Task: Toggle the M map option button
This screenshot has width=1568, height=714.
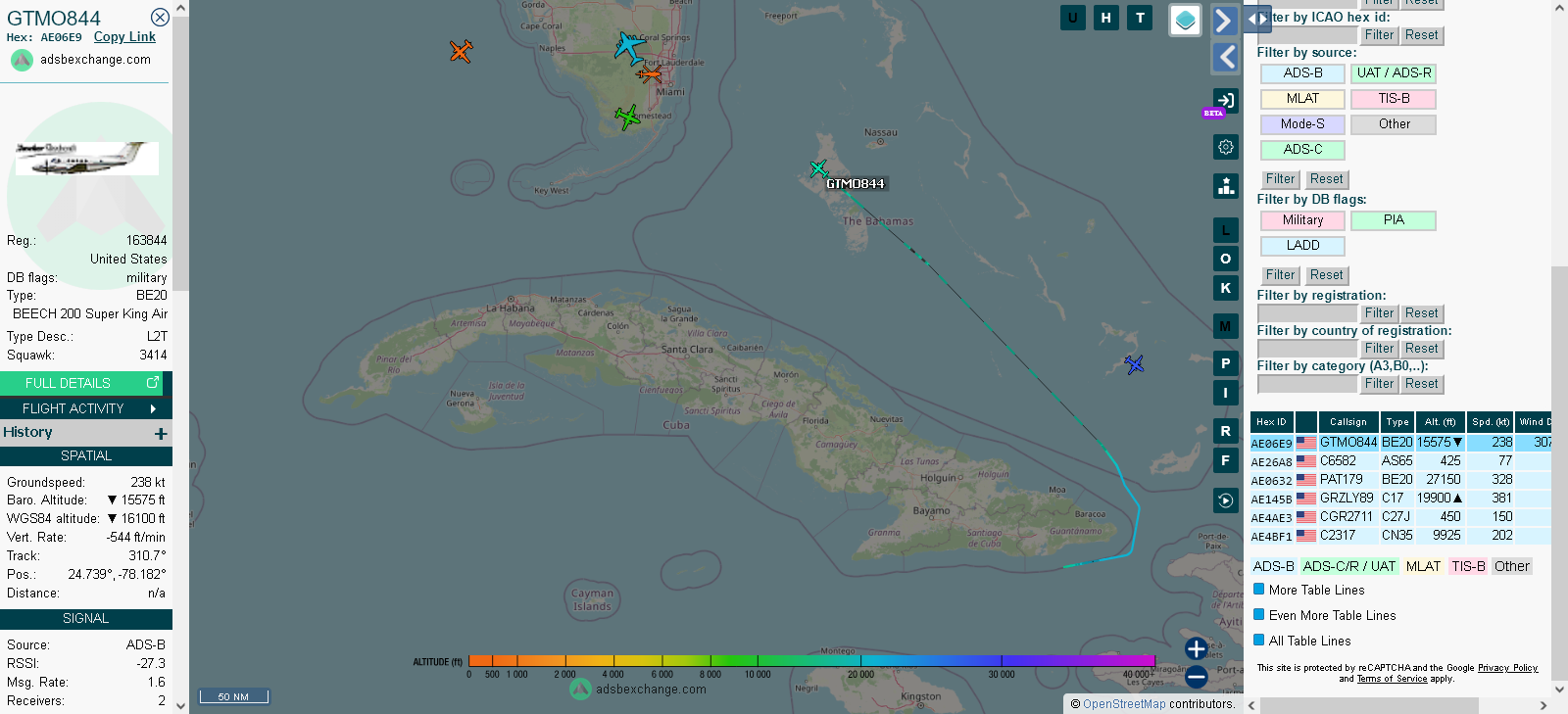Action: click(x=1225, y=326)
